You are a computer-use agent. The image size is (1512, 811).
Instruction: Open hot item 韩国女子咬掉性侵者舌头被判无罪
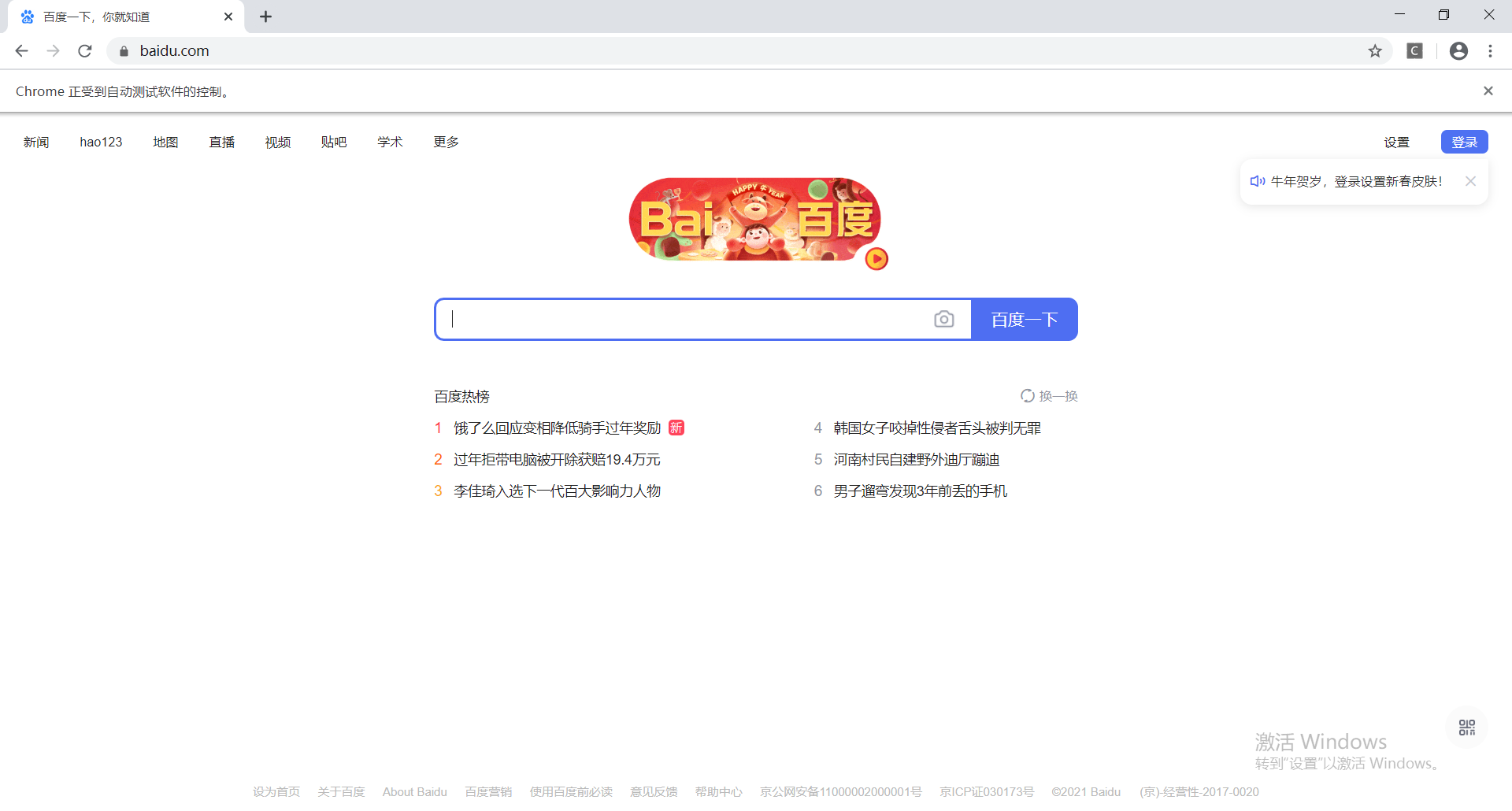pos(937,428)
